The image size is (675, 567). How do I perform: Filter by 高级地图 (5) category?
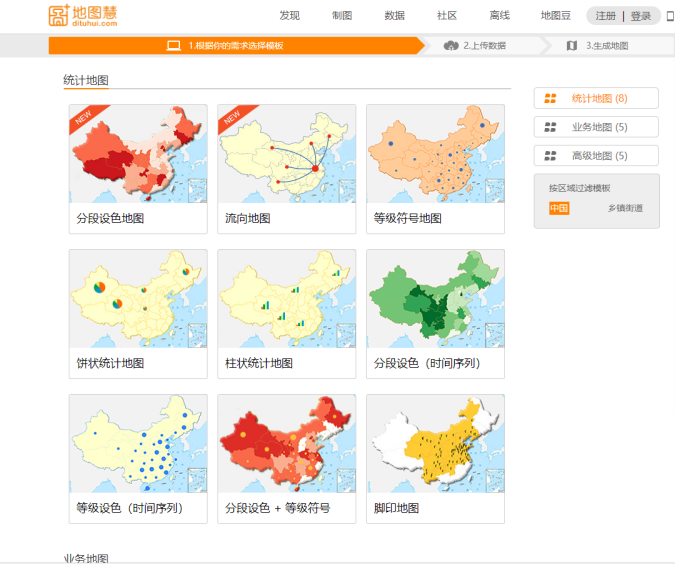pyautogui.click(x=596, y=155)
